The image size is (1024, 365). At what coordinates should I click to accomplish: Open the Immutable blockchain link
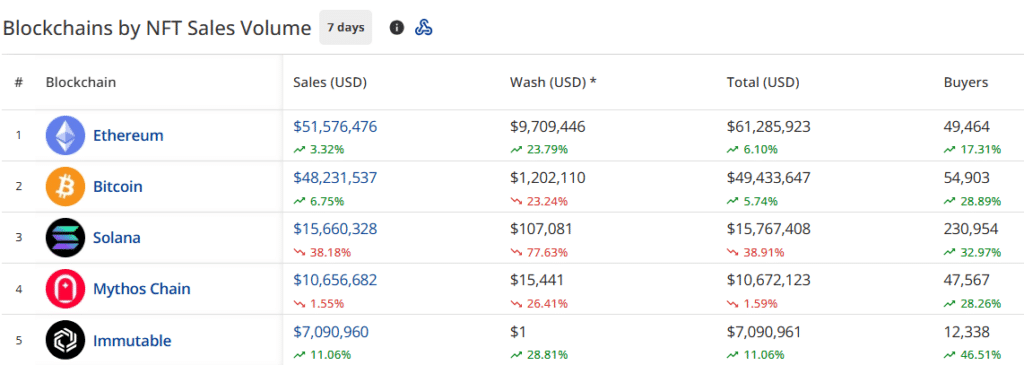[132, 340]
